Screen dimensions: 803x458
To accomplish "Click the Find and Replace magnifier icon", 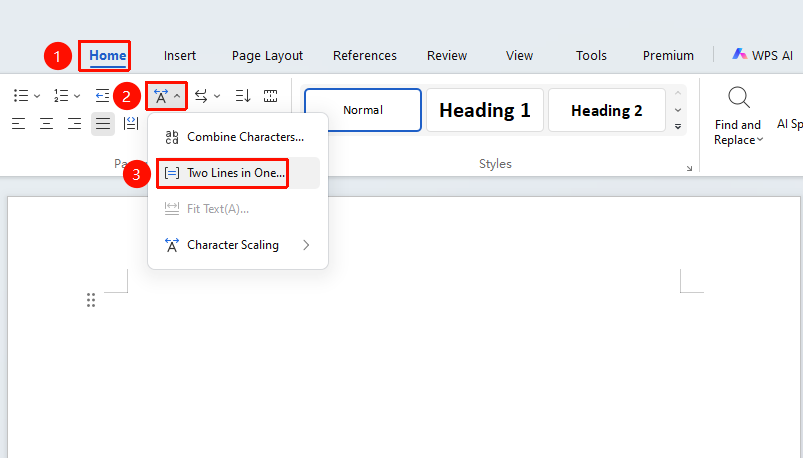I will coord(738,97).
